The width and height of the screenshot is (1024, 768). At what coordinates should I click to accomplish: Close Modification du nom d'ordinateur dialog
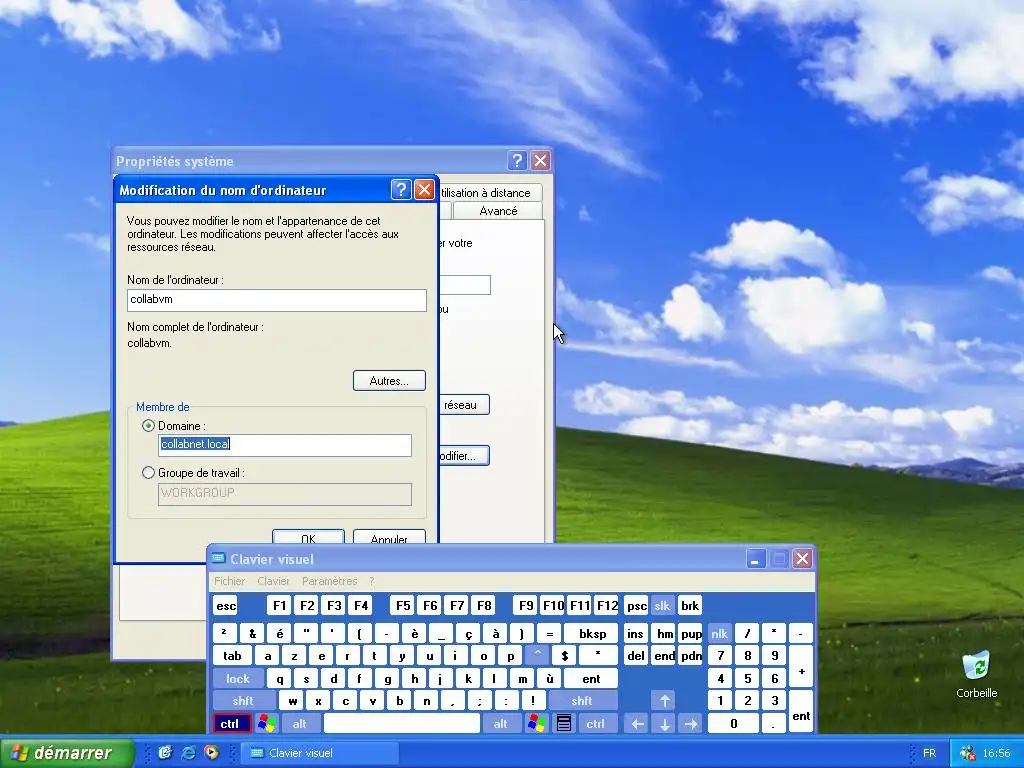[x=424, y=190]
